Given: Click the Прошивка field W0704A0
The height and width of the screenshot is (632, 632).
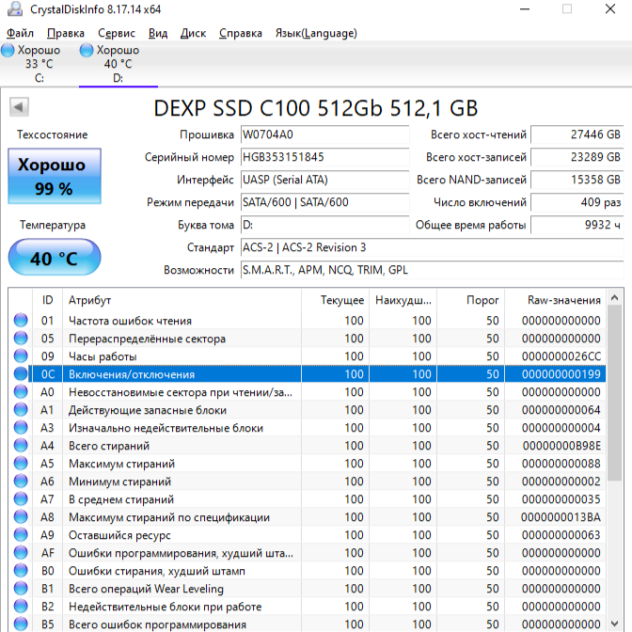Looking at the screenshot, I should (325, 135).
